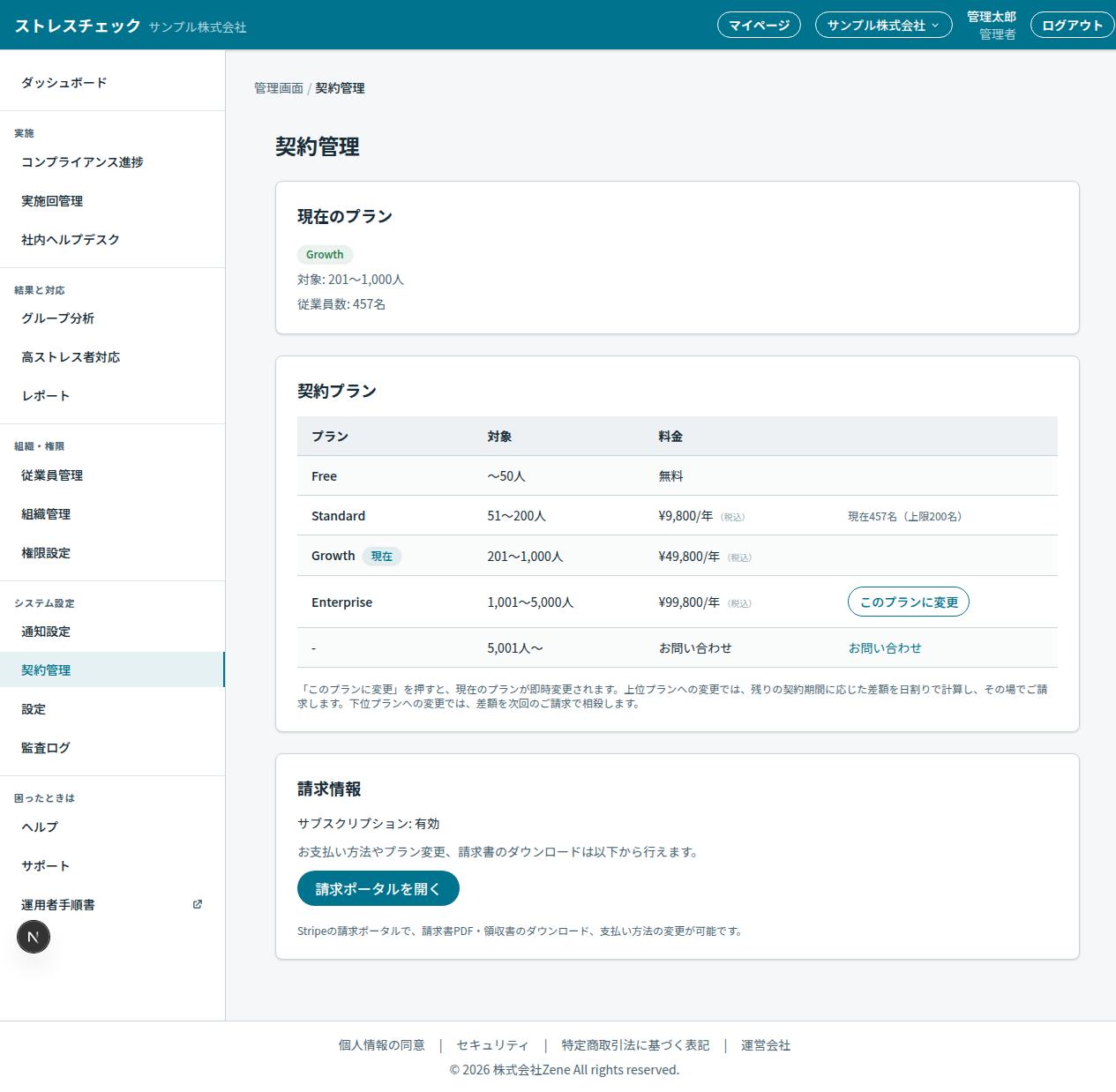Viewport: 1116px width, 1092px height.
Task: Click the 従業員数: 457名 text
Action: tap(341, 304)
